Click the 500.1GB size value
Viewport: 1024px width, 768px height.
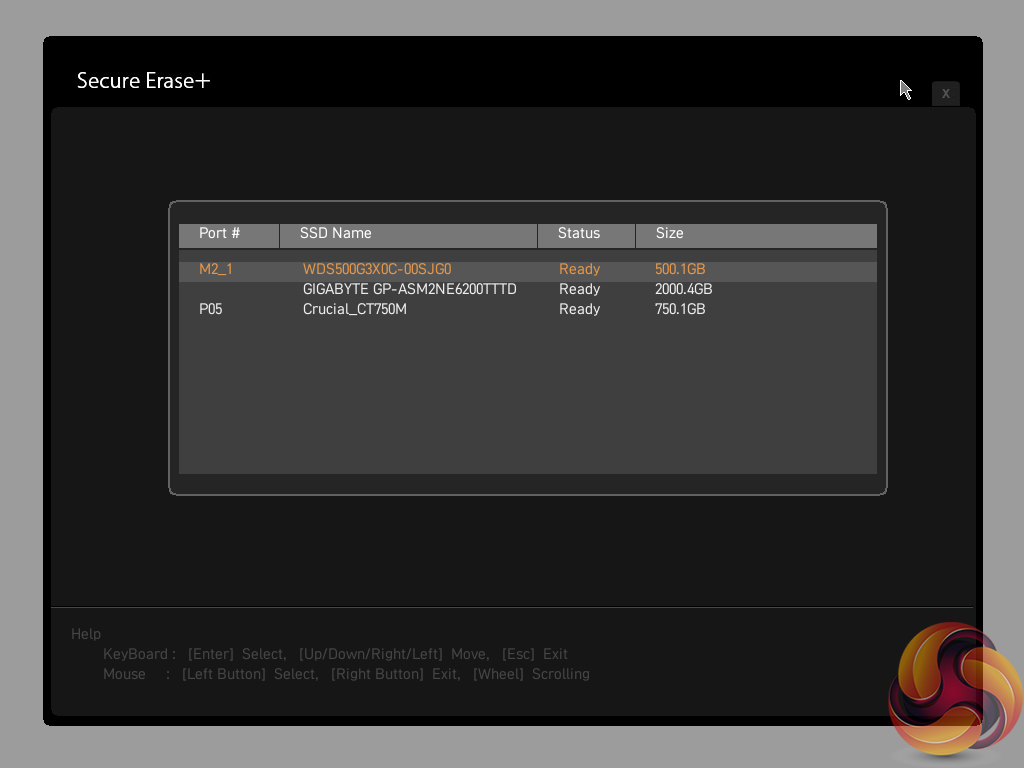(680, 269)
